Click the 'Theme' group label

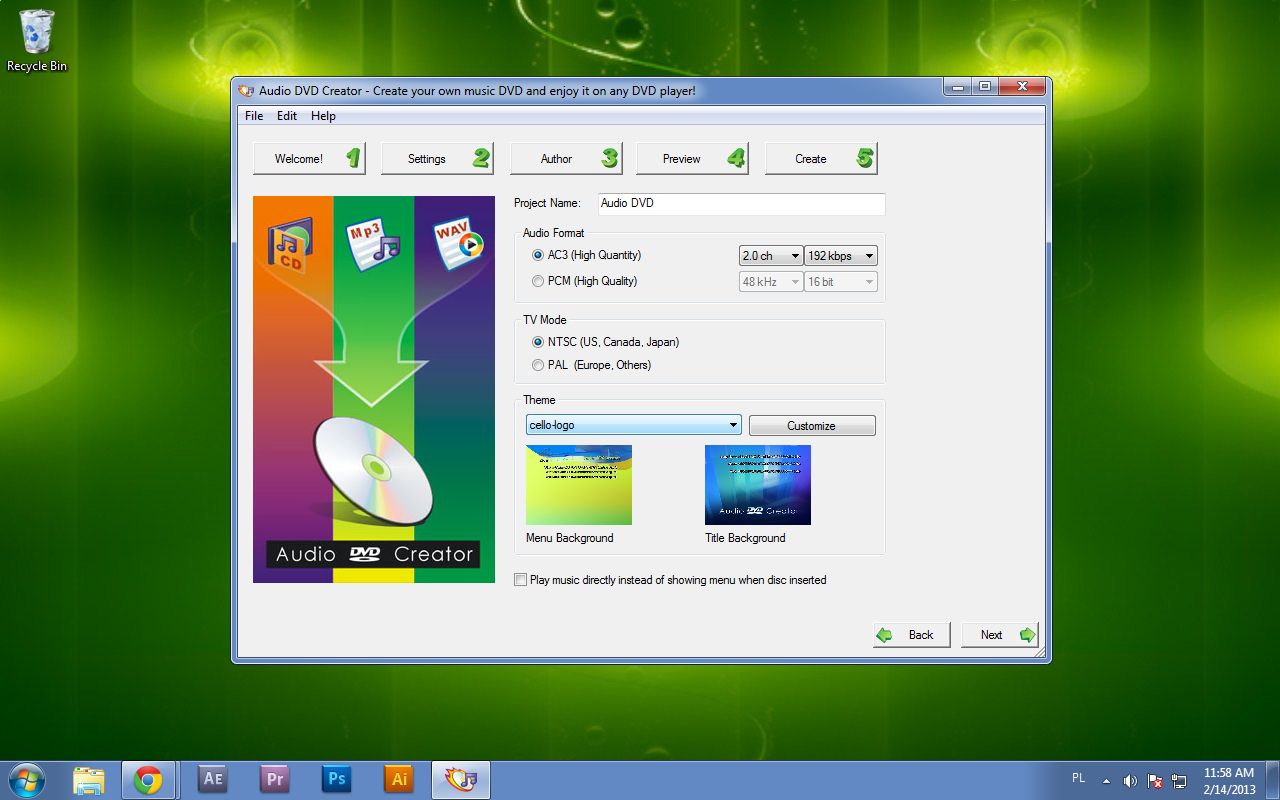tap(539, 400)
